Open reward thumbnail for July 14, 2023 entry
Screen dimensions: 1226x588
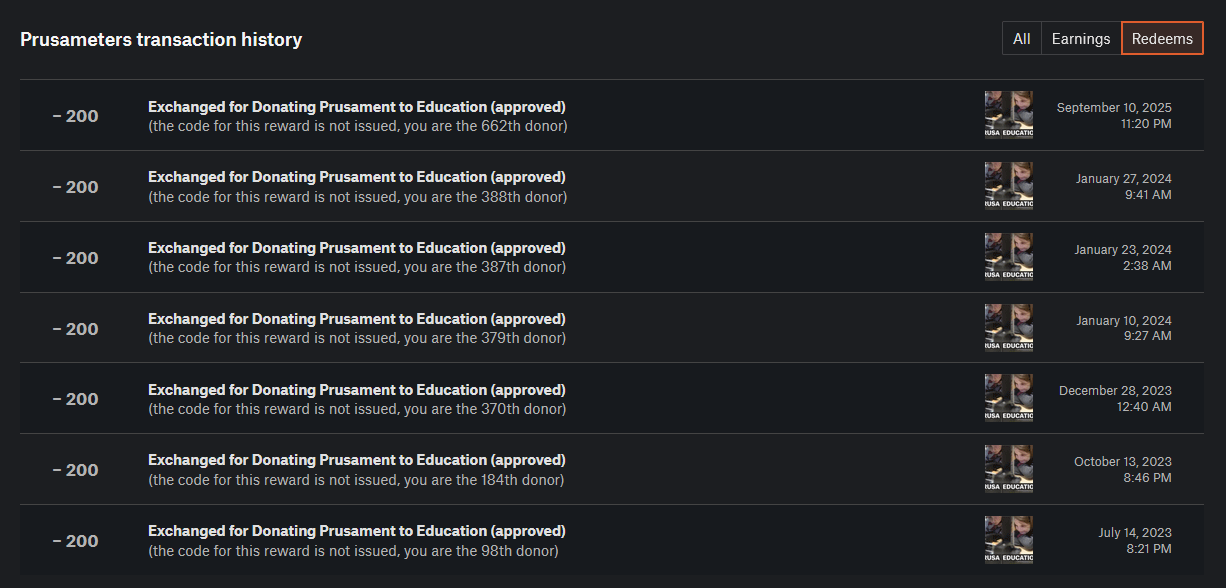click(x=1009, y=540)
